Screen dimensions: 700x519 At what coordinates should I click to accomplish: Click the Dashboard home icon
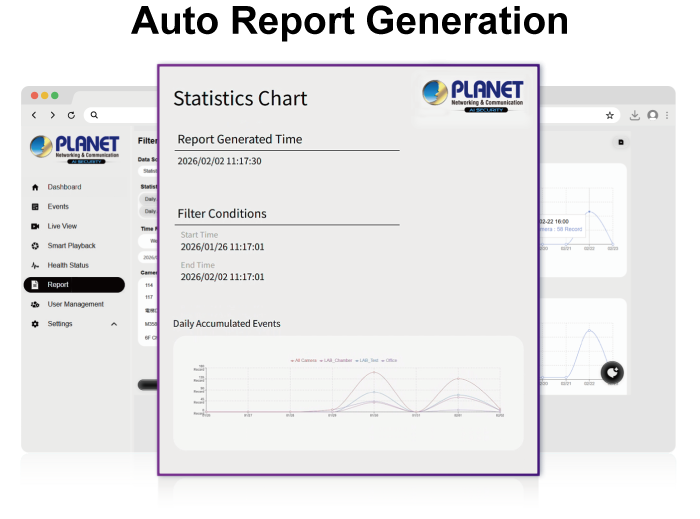(x=35, y=187)
